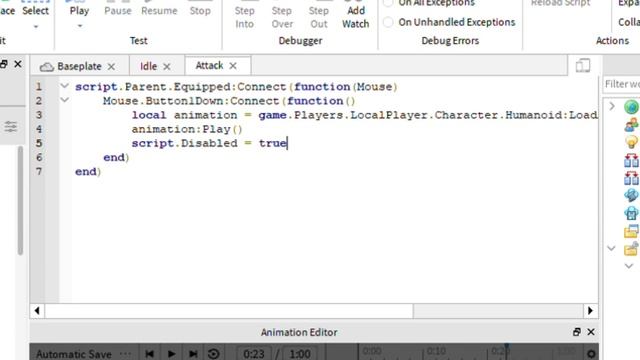Select the ServerScriptService cloud icon
Image resolution: width=640 pixels, height=360 pixels.
[x=631, y=195]
